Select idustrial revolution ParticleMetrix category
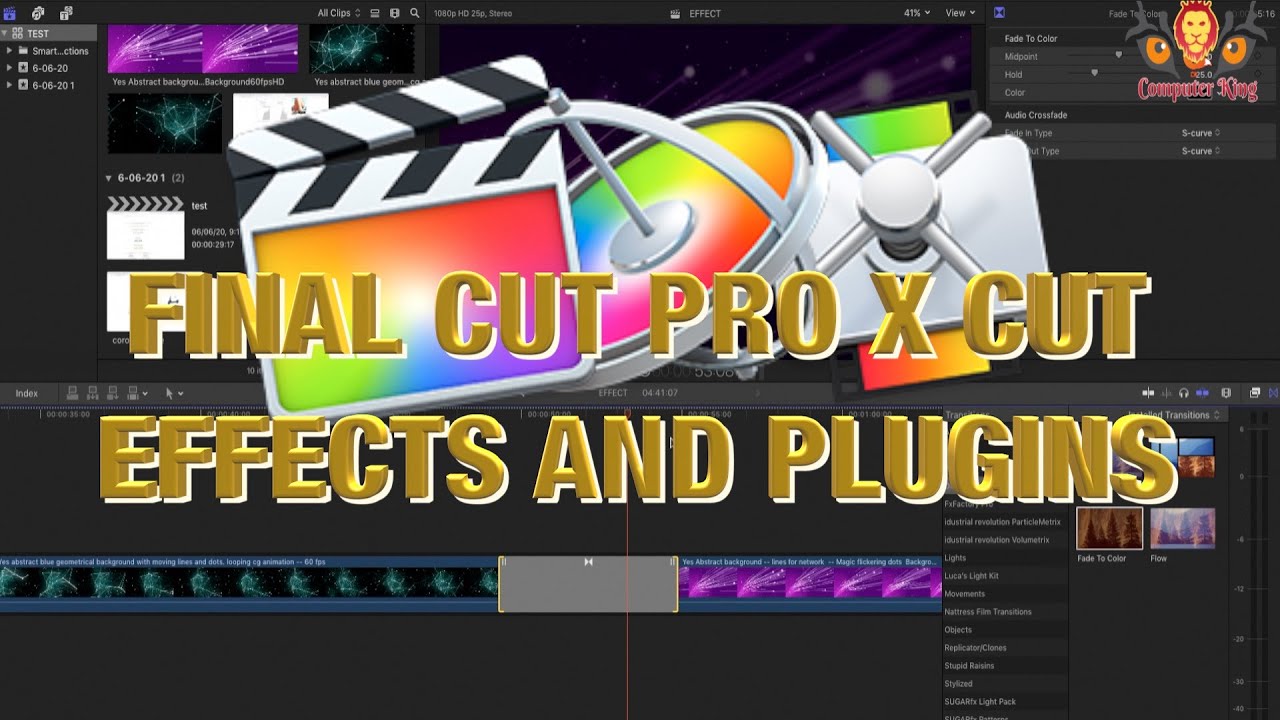 [x=1002, y=522]
